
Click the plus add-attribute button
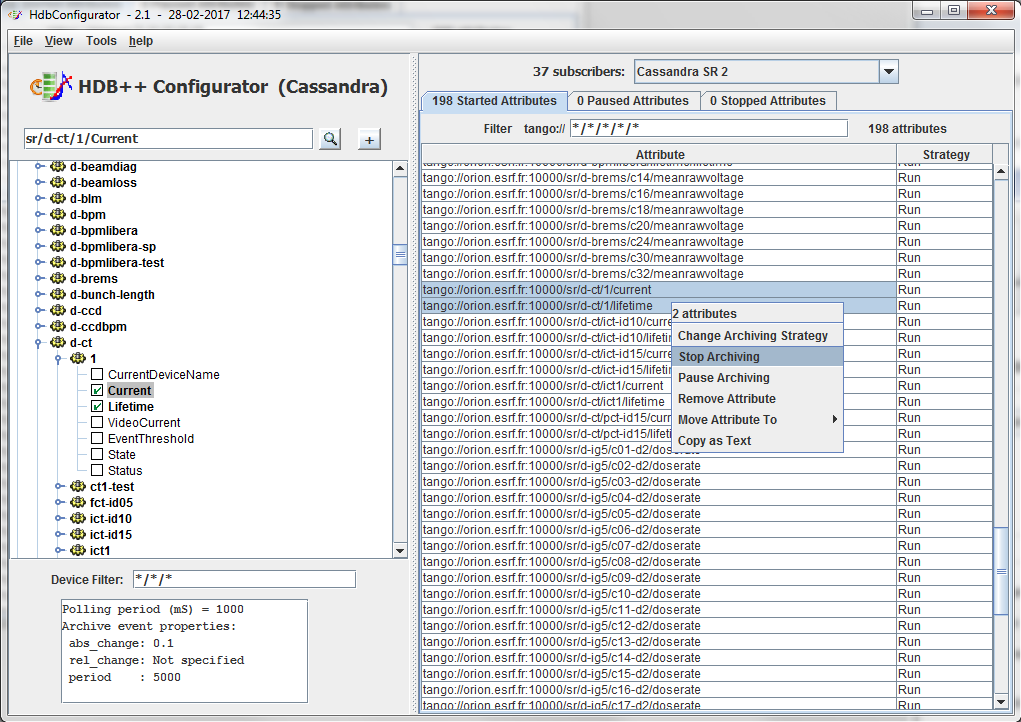click(368, 139)
